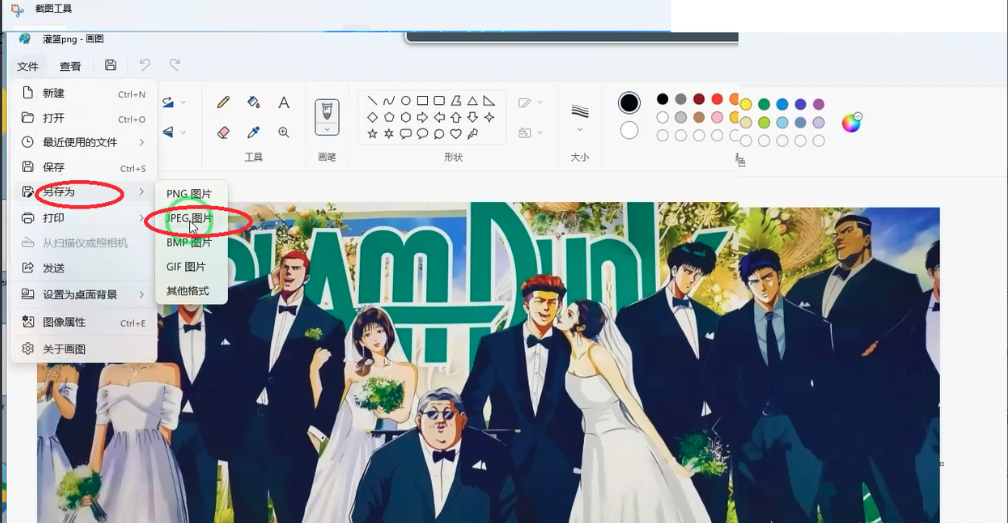
Task: Choose the Cloud callout shape
Action: [439, 134]
